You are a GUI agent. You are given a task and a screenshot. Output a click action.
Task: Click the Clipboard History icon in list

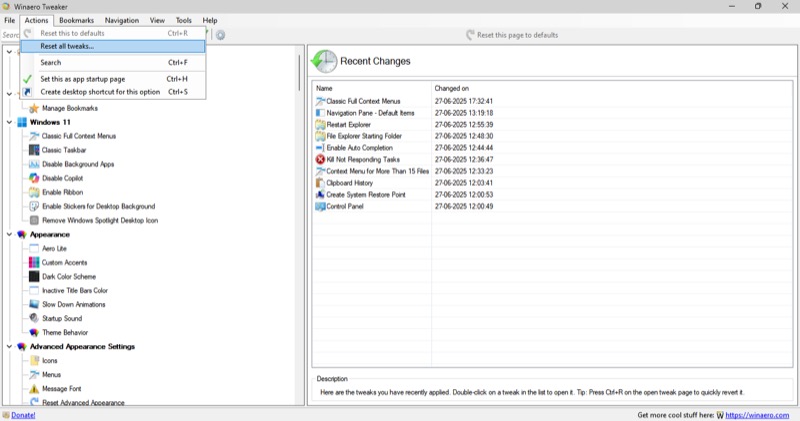tap(320, 183)
